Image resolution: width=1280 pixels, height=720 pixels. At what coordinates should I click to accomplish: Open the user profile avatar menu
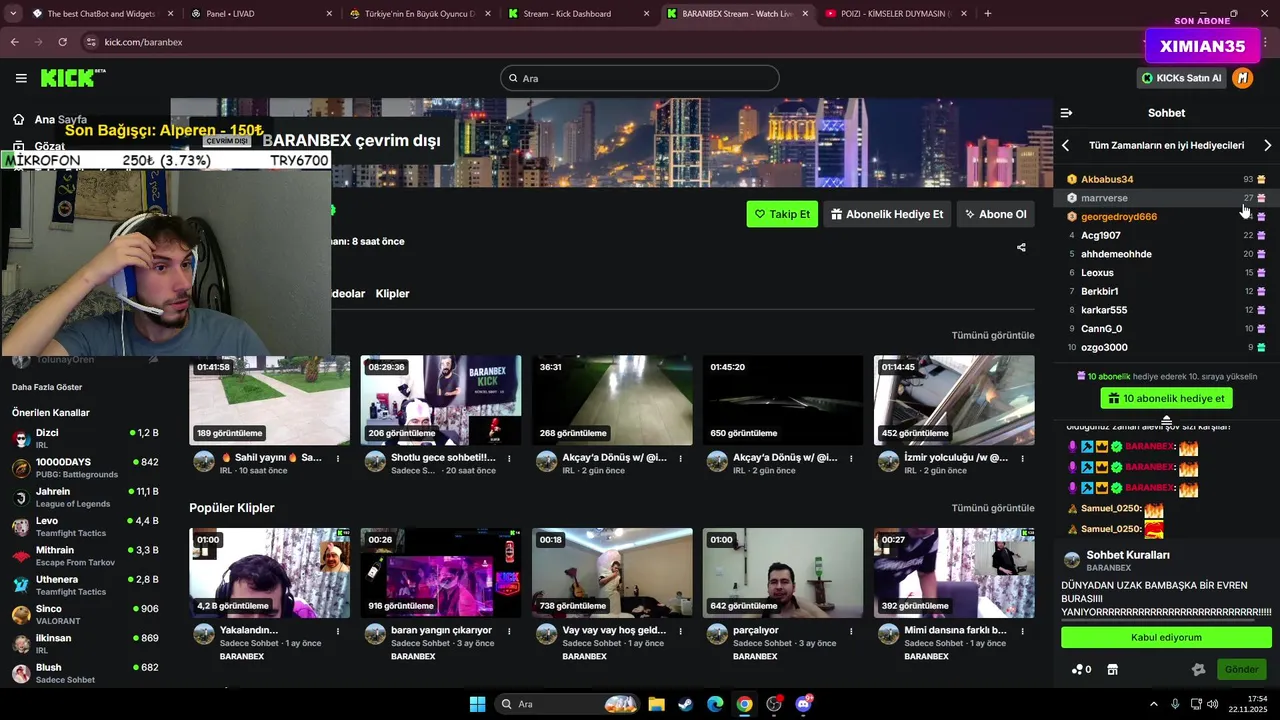(x=1242, y=78)
